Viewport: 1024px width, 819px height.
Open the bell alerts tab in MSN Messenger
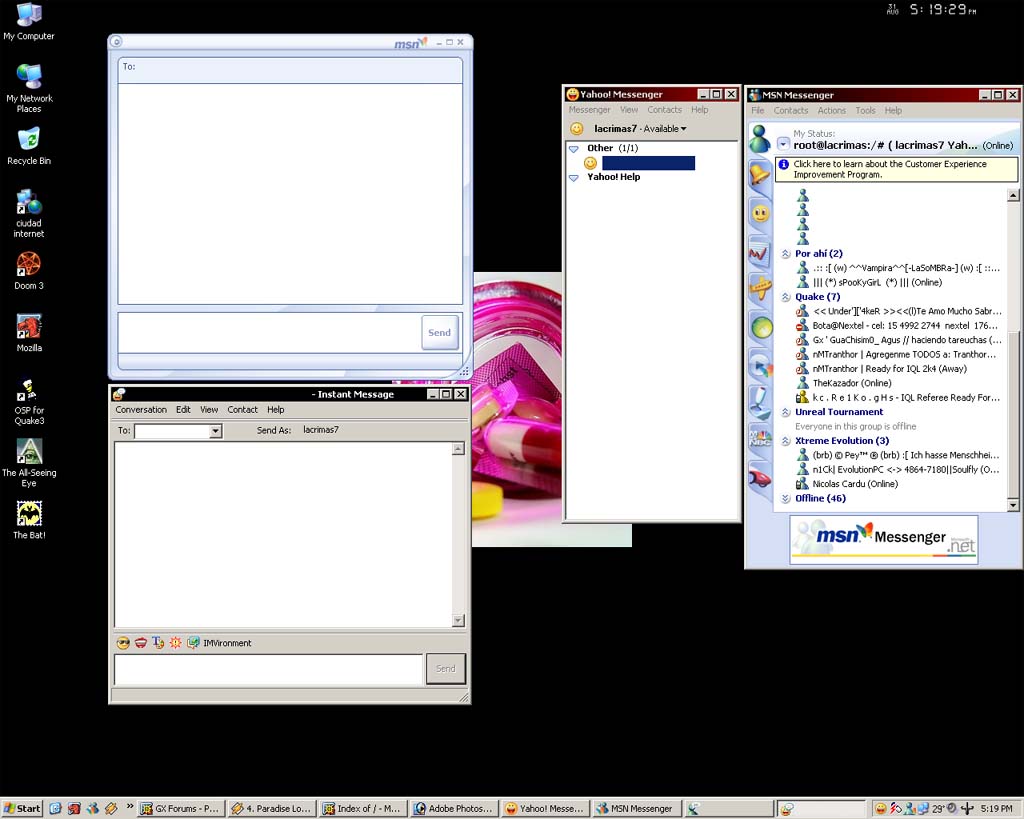760,174
